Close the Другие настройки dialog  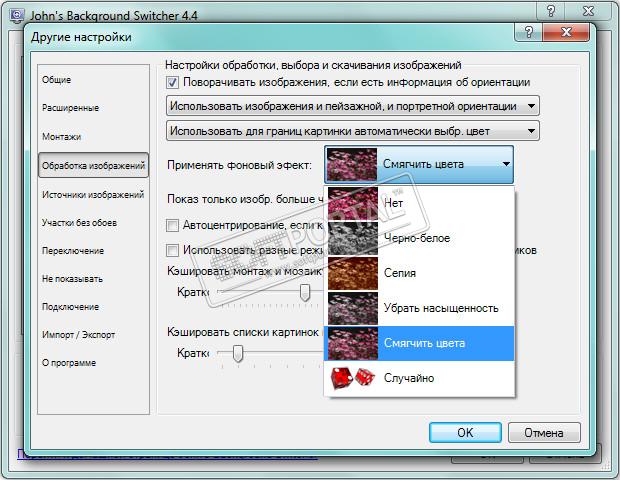point(566,32)
